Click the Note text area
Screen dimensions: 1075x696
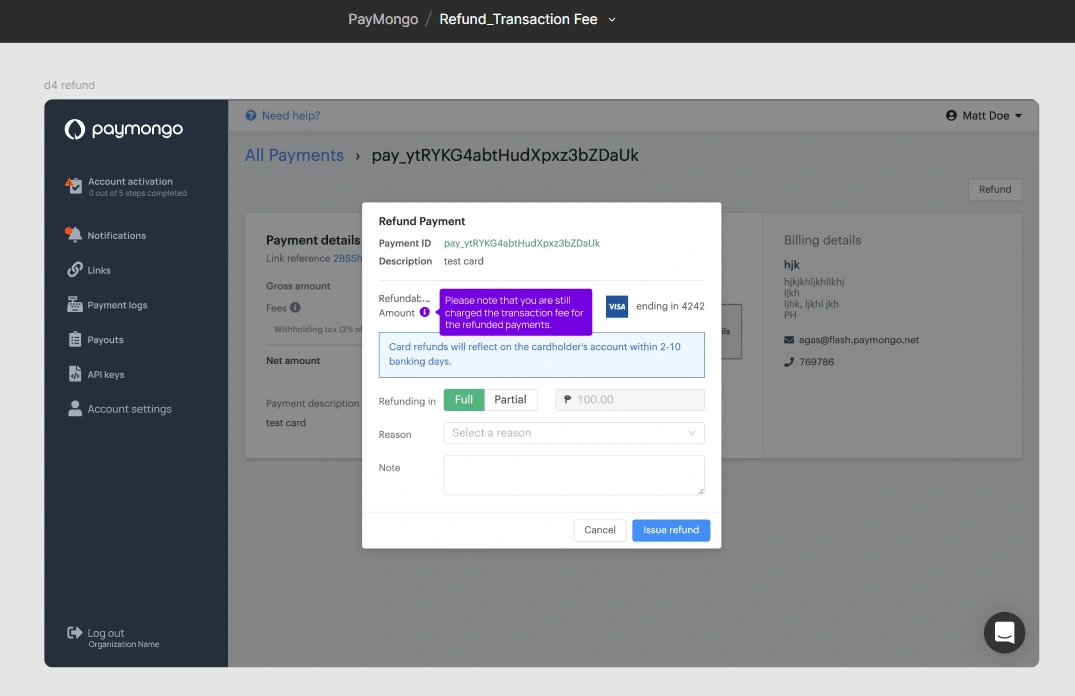tap(574, 475)
